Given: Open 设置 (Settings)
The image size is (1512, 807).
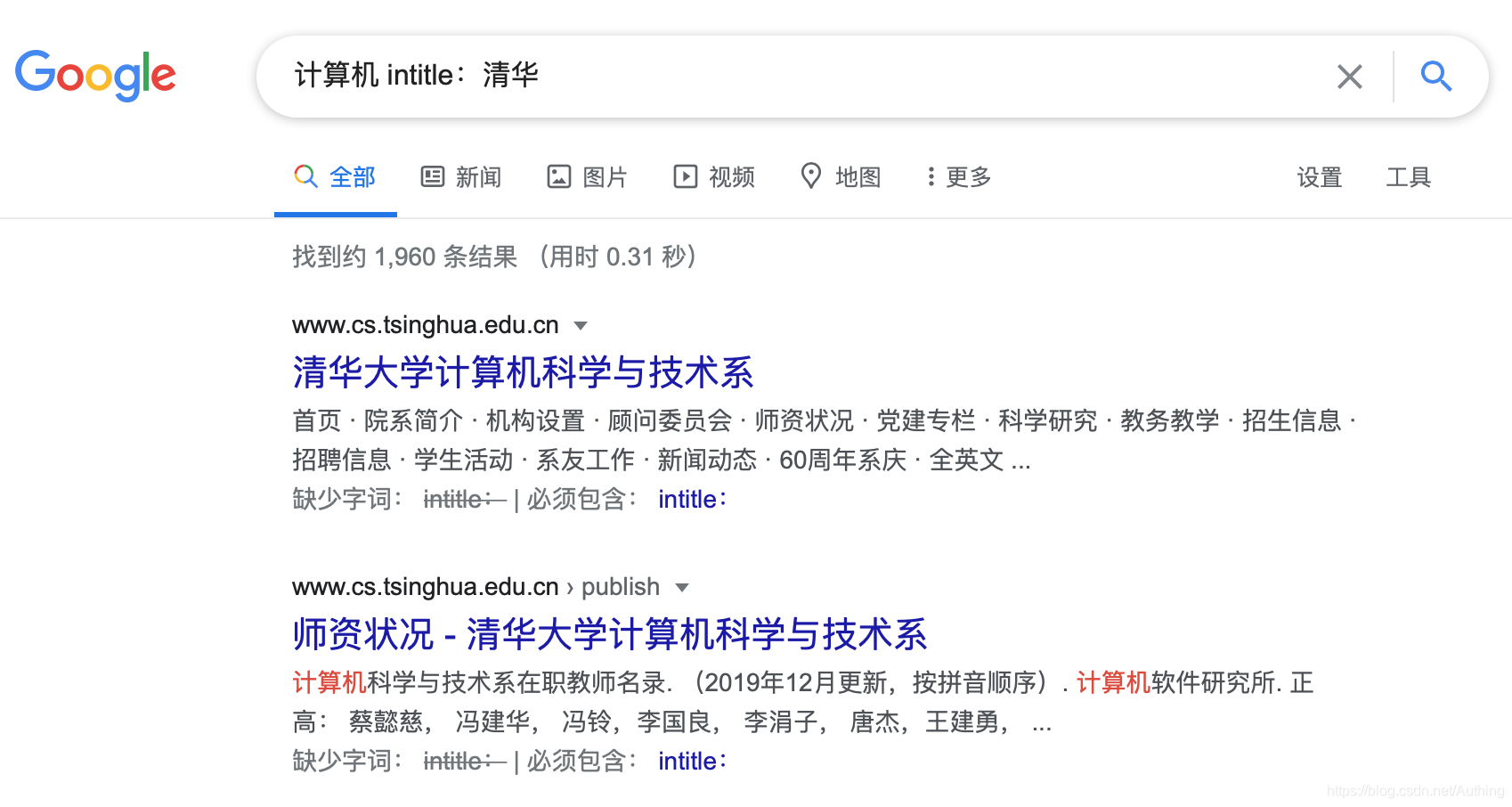Looking at the screenshot, I should pyautogui.click(x=1319, y=177).
